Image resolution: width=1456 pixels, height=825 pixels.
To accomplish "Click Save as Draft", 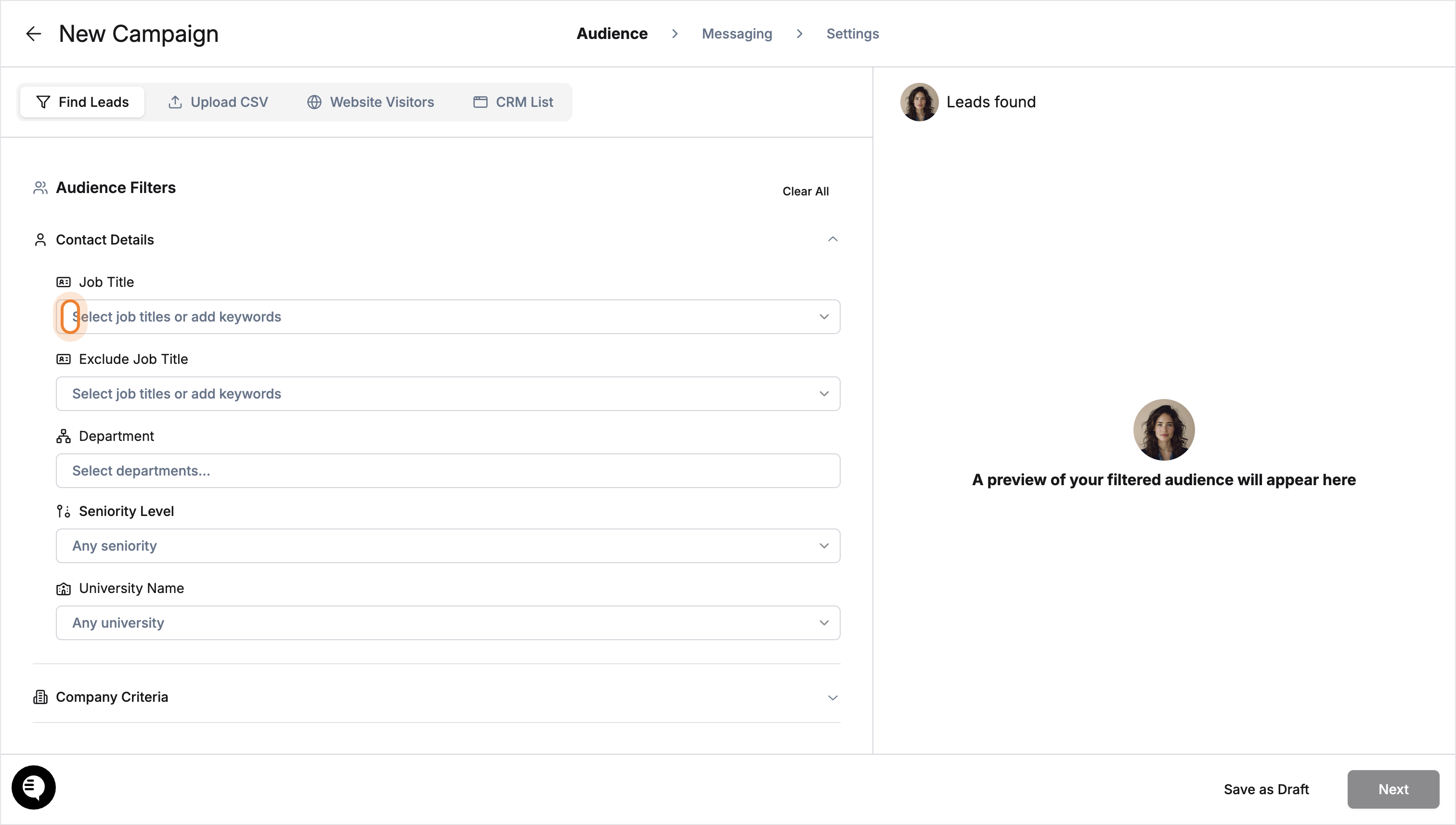I will pos(1266,789).
